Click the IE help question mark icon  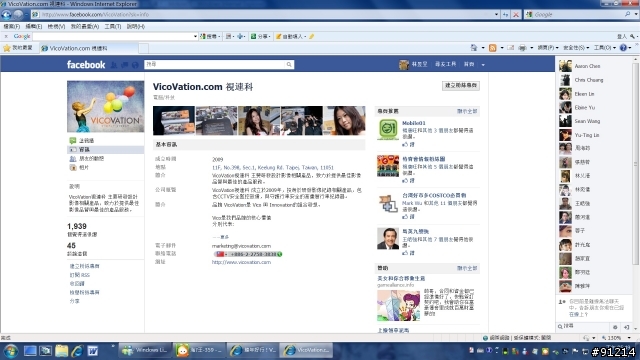click(x=623, y=48)
